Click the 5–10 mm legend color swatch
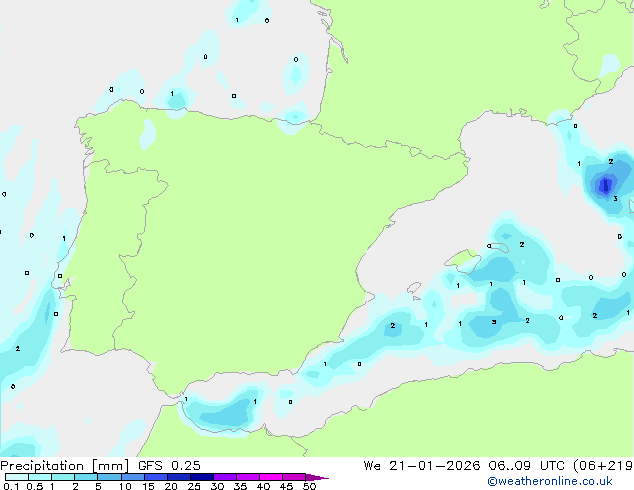The width and height of the screenshot is (634, 490). click(x=110, y=477)
